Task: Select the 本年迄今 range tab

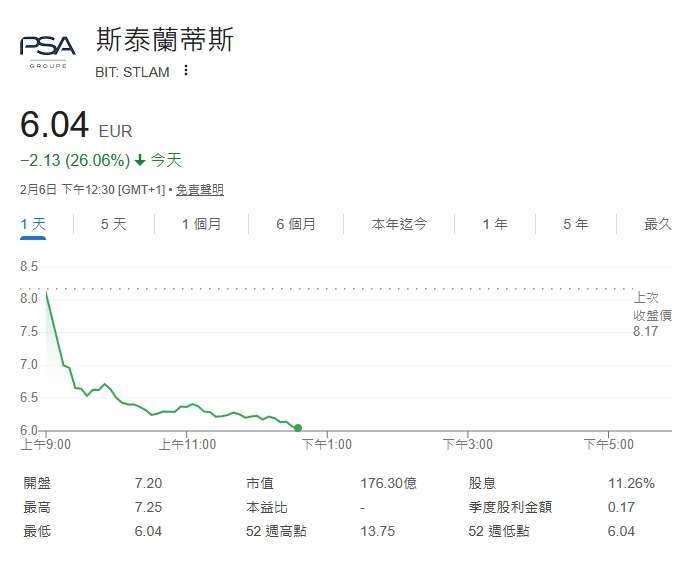Action: (399, 224)
